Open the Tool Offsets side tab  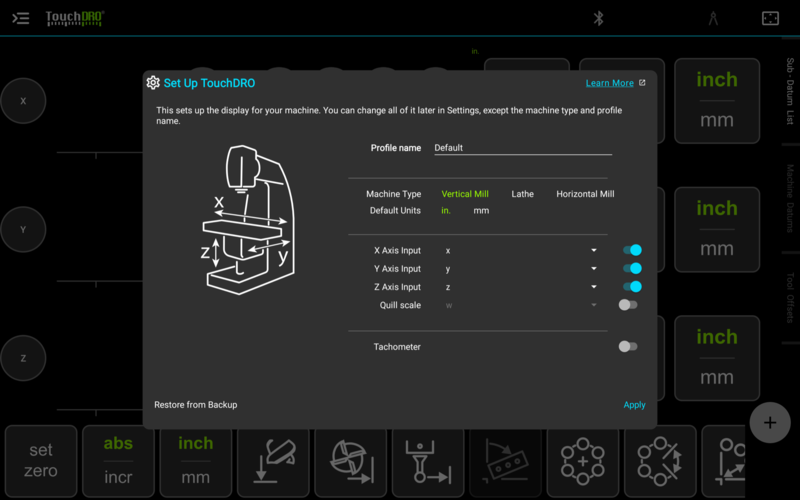(x=790, y=298)
